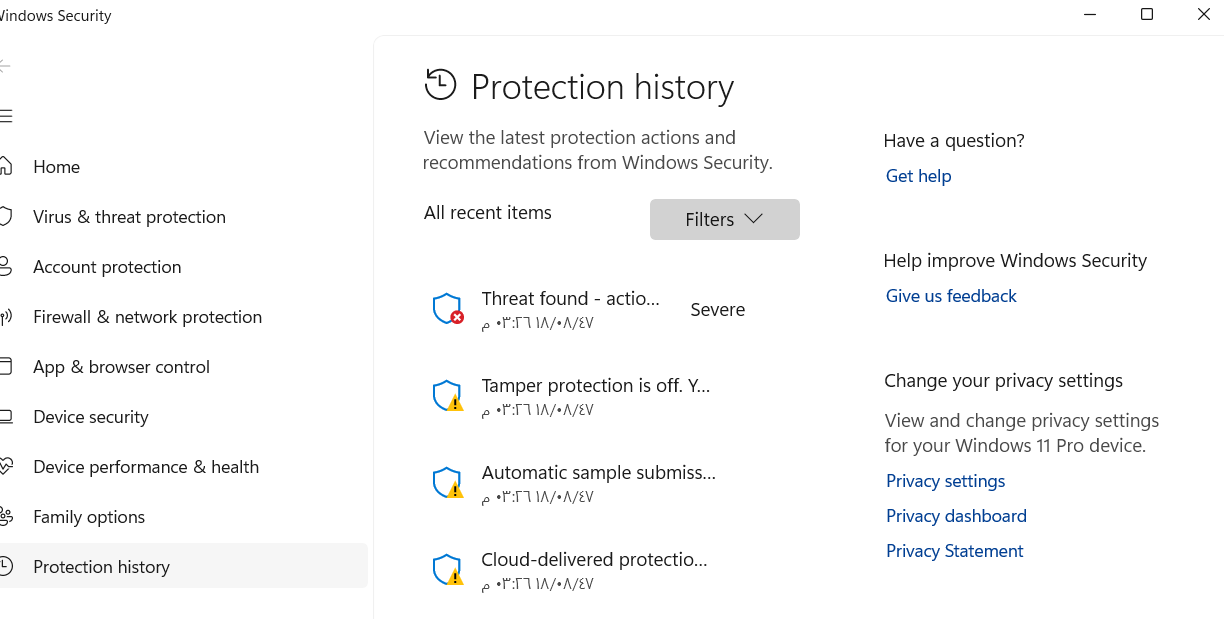
Task: Open Firewall & network protection page
Action: (147, 317)
